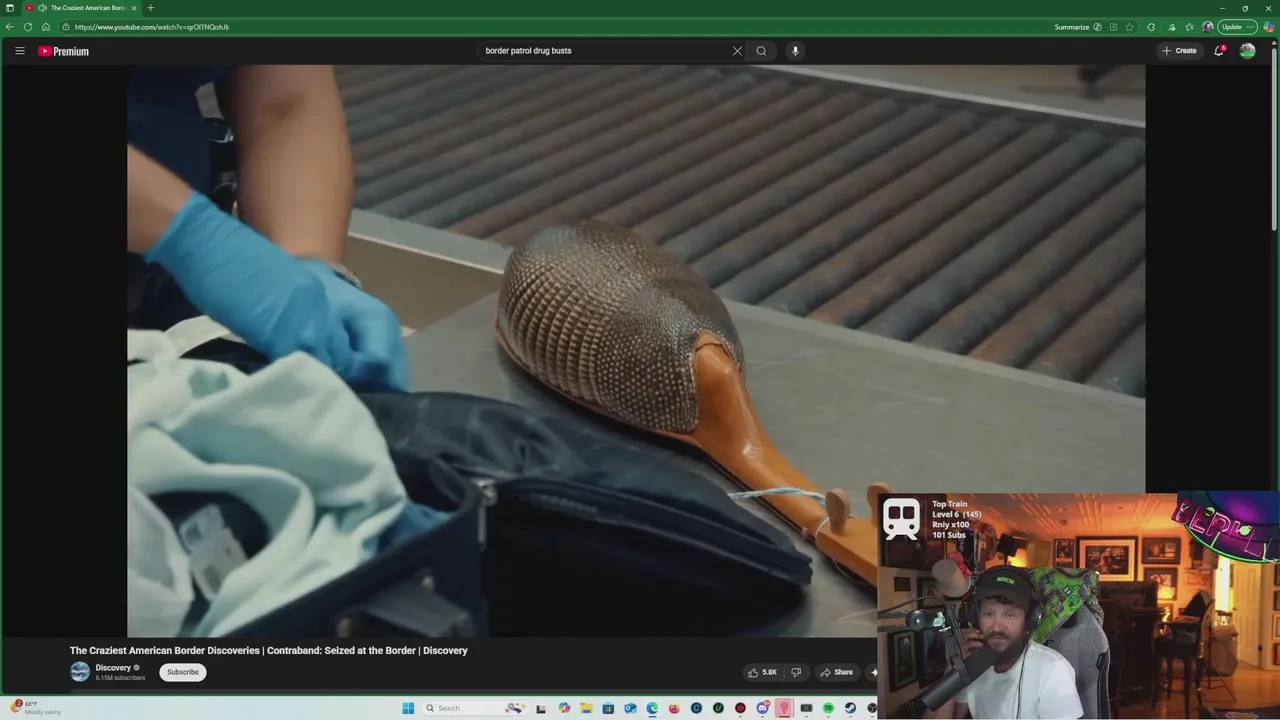Click the taskbar Search box
The image size is (1280, 720).
(475, 708)
